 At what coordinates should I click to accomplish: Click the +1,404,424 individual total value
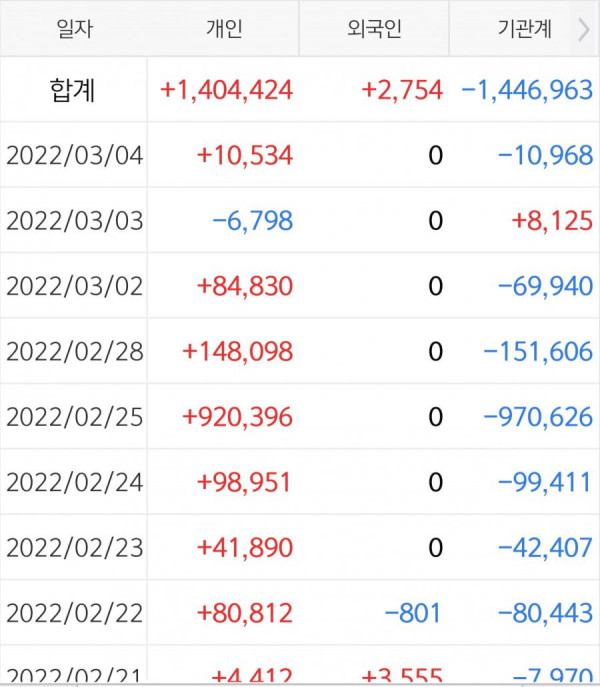click(226, 90)
